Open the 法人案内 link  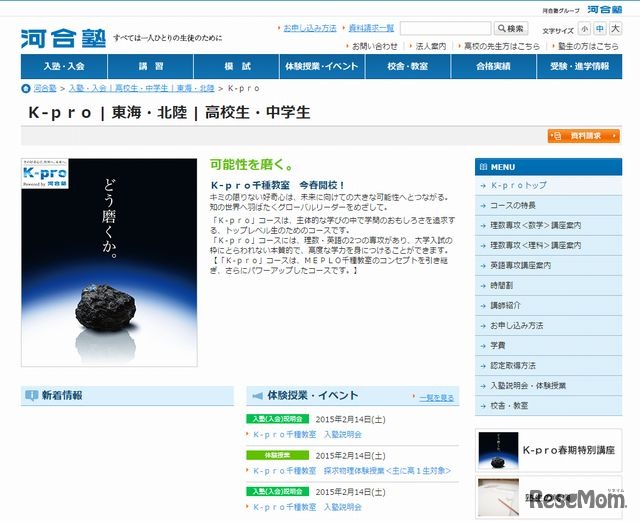coord(431,47)
